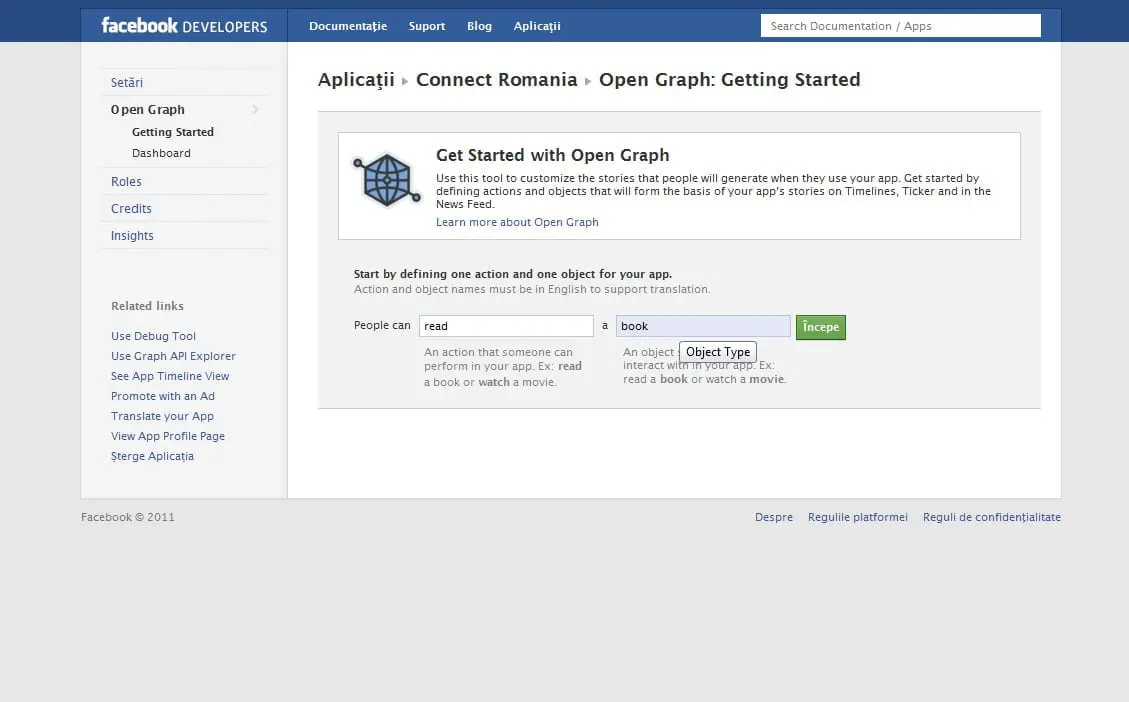The image size is (1129, 702).
Task: Click Promote with an Ad link
Action: [x=163, y=396]
